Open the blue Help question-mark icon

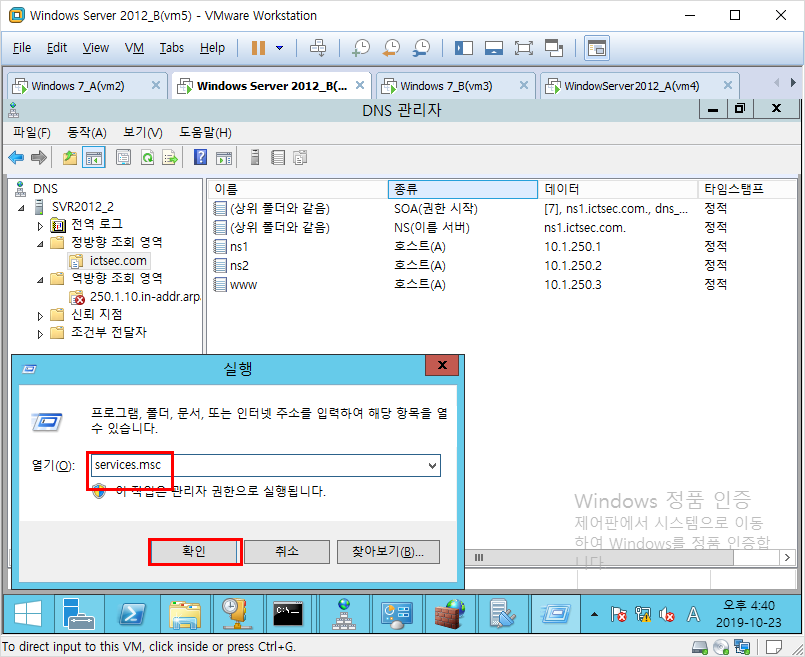(x=200, y=157)
